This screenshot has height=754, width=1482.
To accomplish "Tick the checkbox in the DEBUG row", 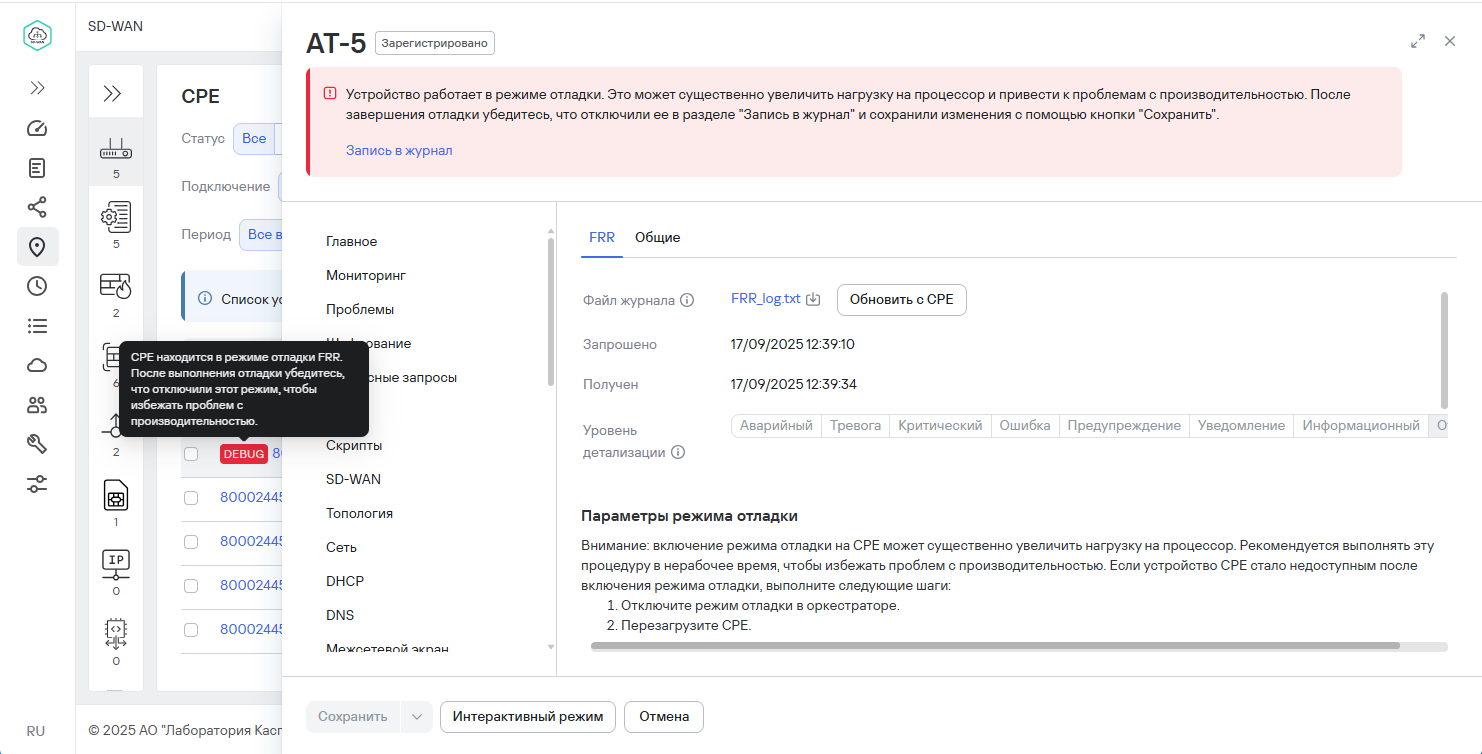I will point(191,454).
